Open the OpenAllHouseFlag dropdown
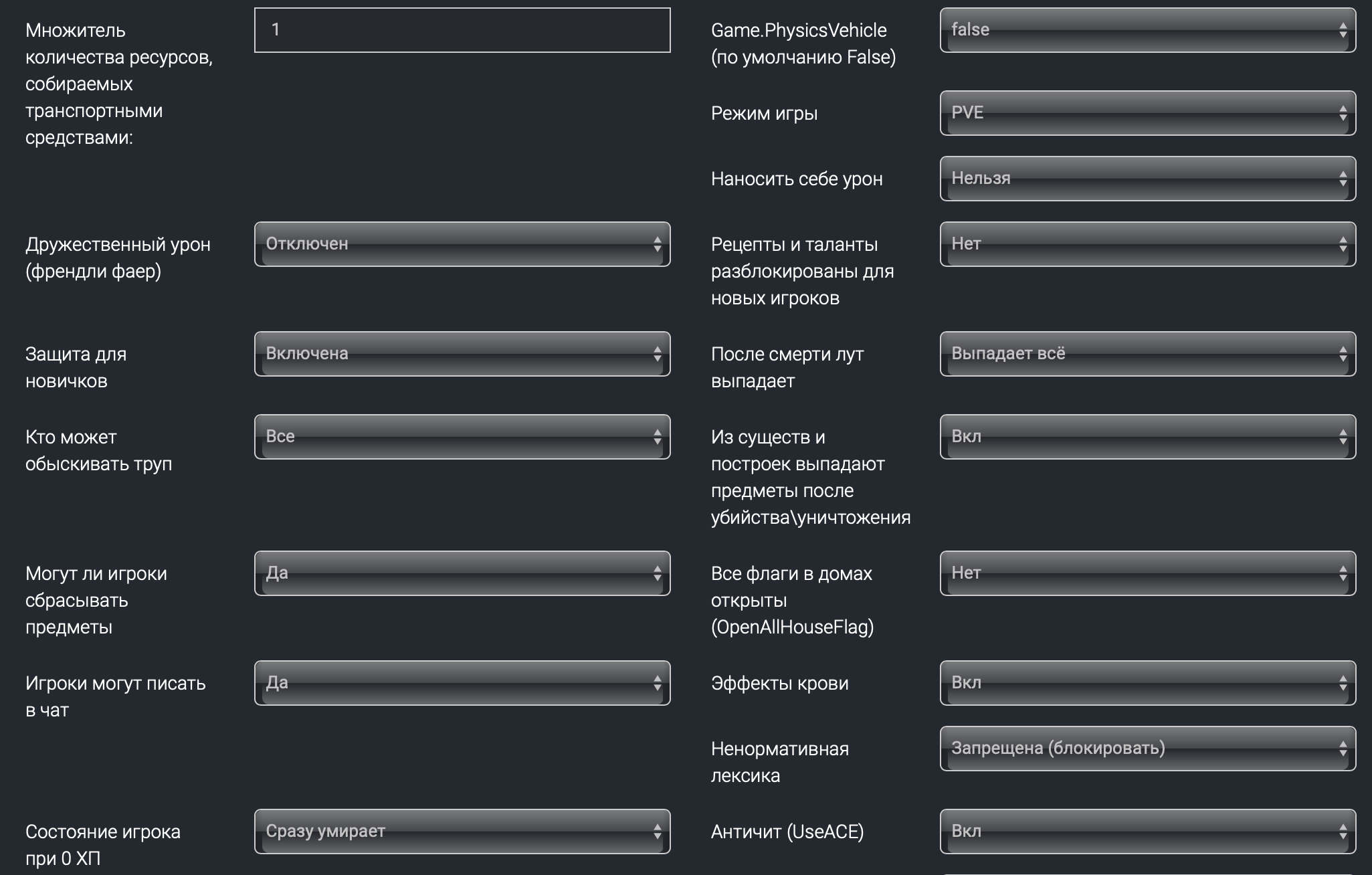The image size is (1372, 875). click(x=1147, y=573)
